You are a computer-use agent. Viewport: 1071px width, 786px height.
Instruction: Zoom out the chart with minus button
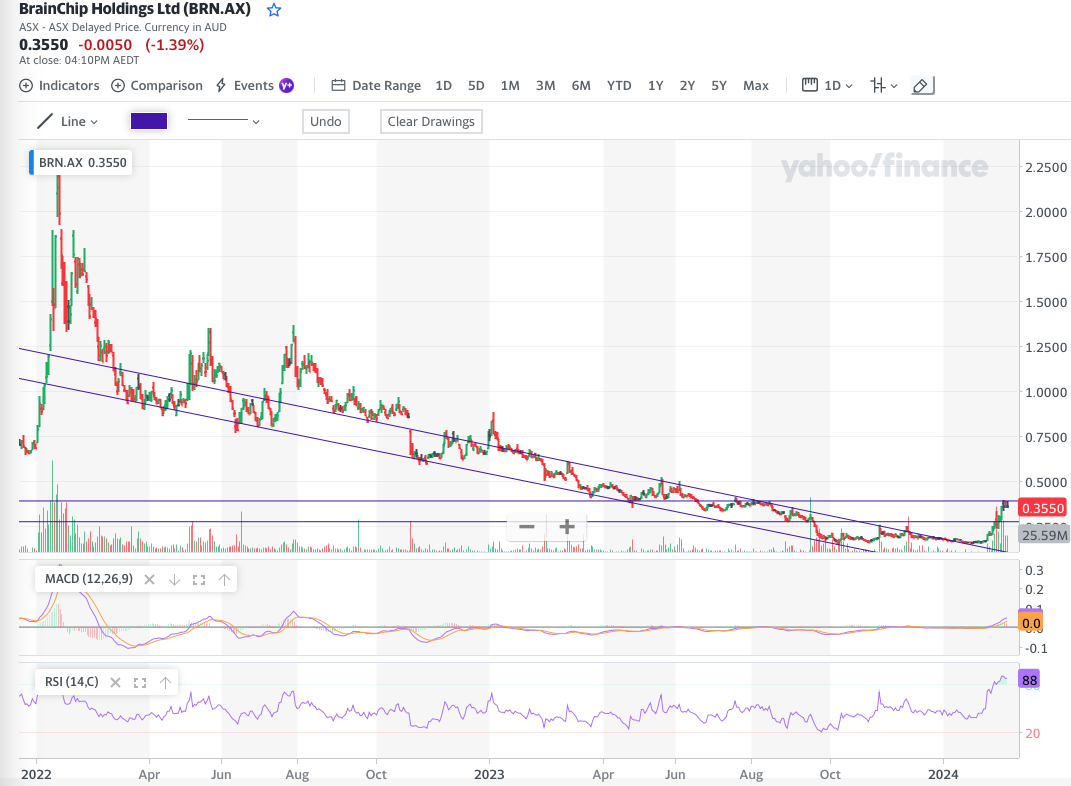coord(527,527)
